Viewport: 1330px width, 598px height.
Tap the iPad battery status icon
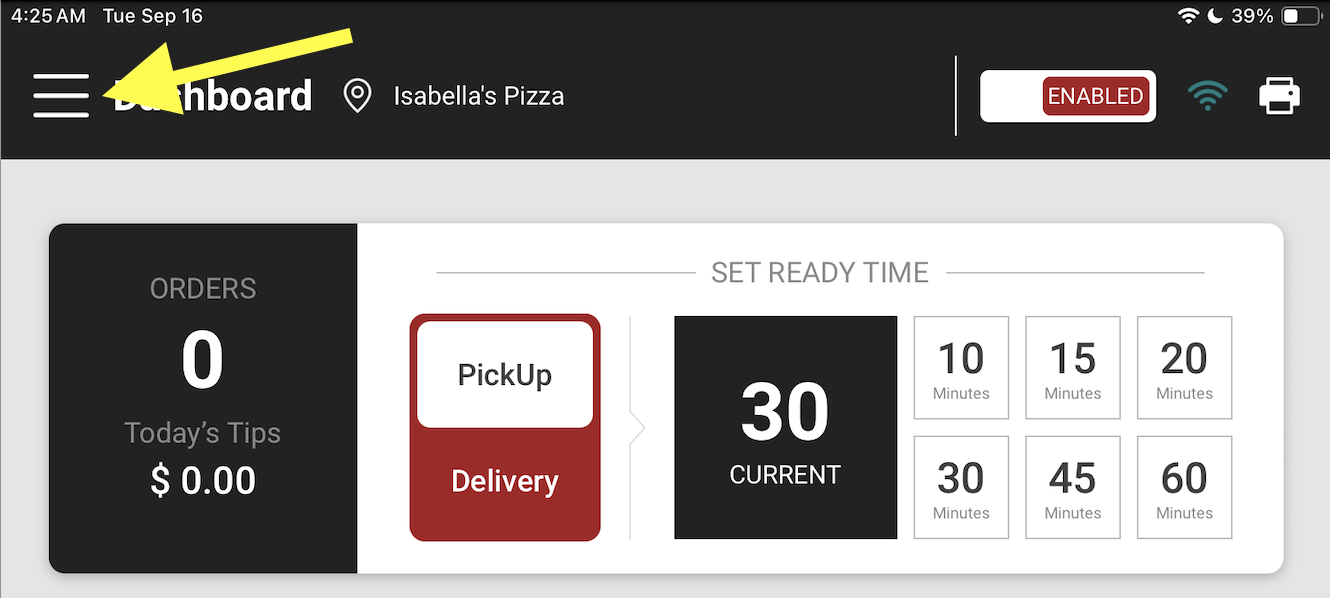(x=1302, y=16)
